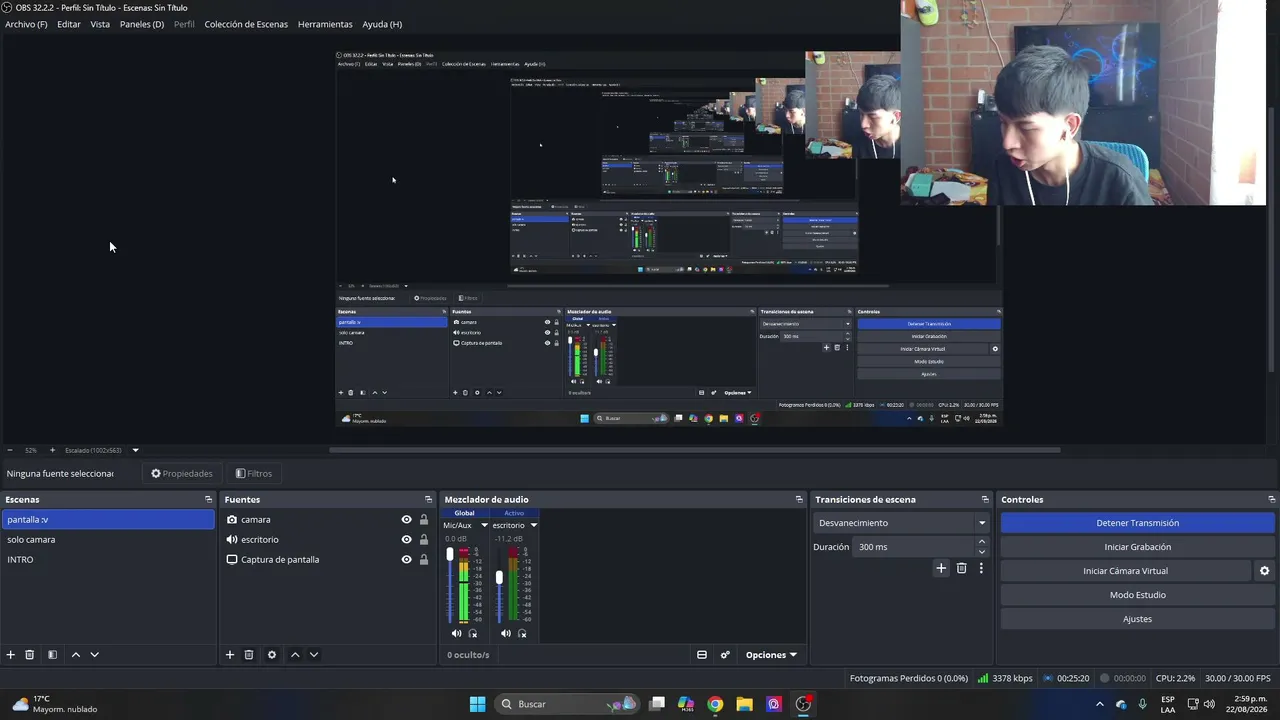Open the Editar menu
Viewport: 1280px width, 720px height.
click(69, 24)
